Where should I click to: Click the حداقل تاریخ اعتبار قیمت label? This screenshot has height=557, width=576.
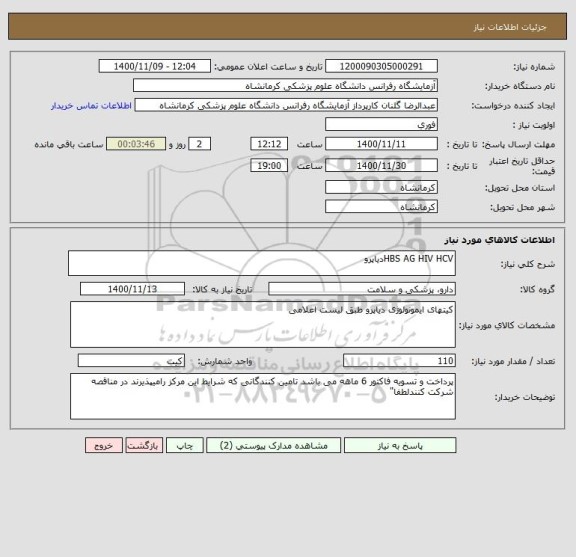point(522,166)
